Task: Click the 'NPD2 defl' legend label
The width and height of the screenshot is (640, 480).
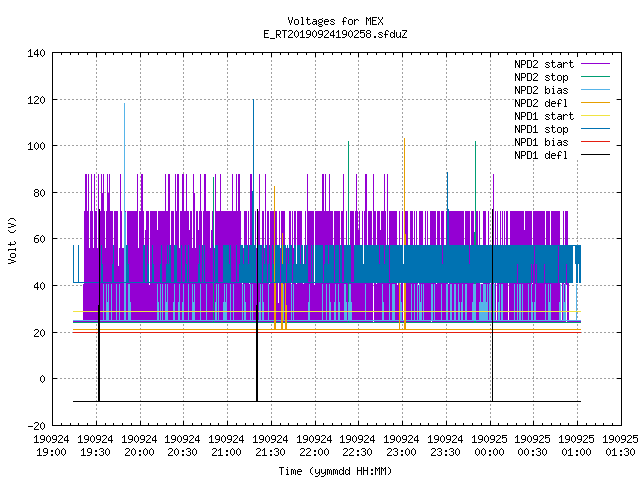Action: [x=541, y=103]
